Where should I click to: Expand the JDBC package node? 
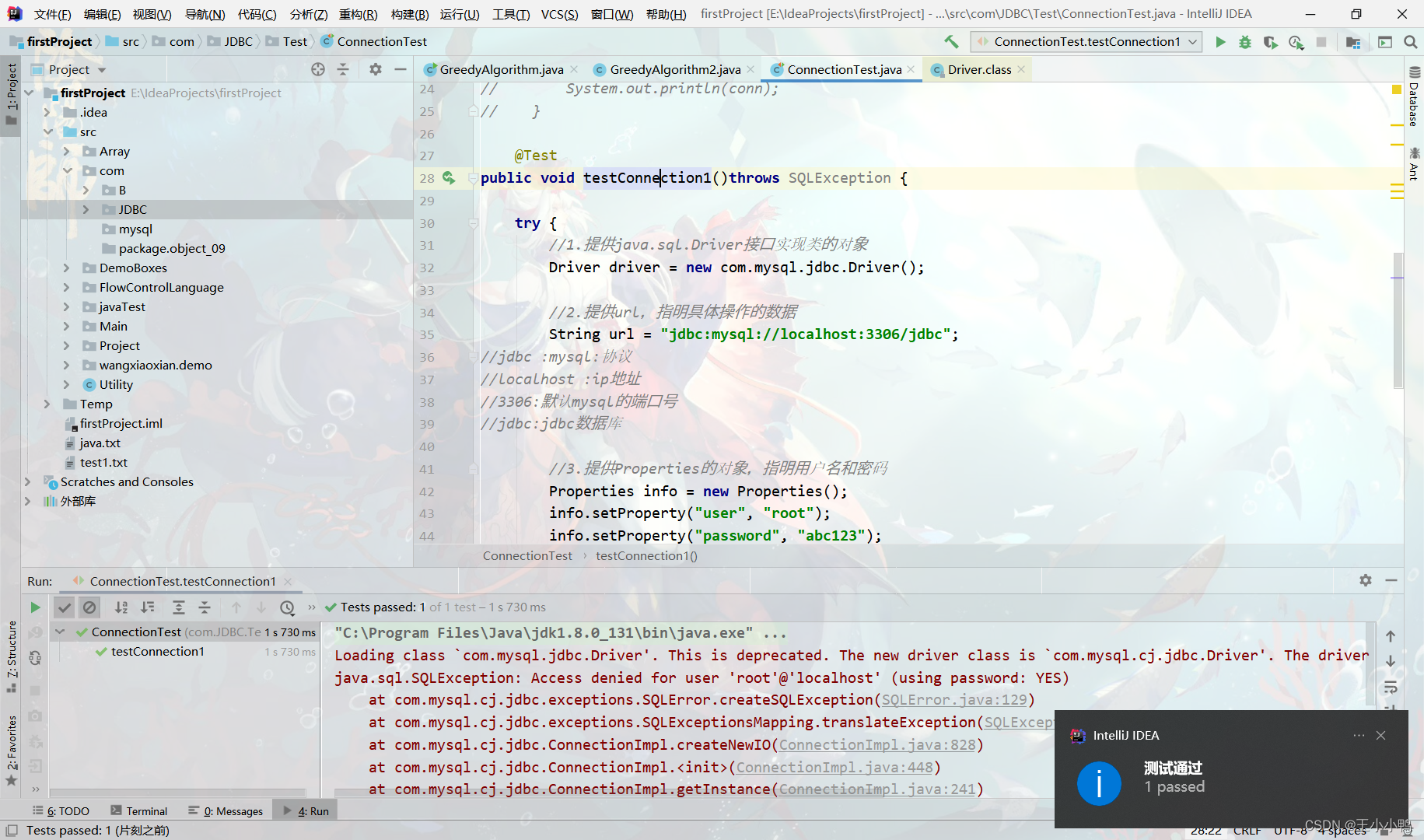coord(86,210)
